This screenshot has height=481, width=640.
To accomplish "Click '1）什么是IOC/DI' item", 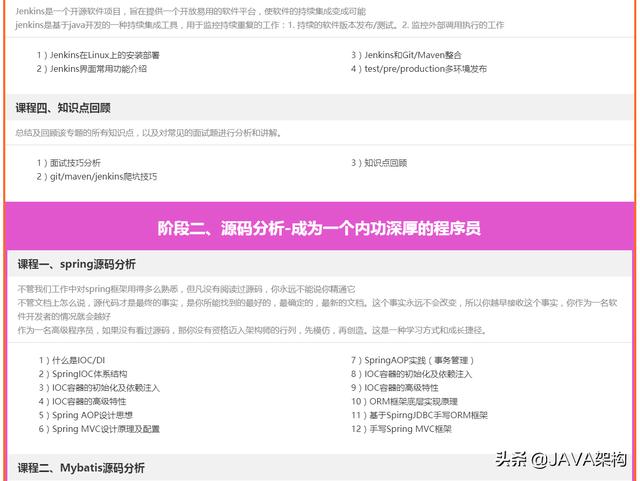I will pos(72,360).
